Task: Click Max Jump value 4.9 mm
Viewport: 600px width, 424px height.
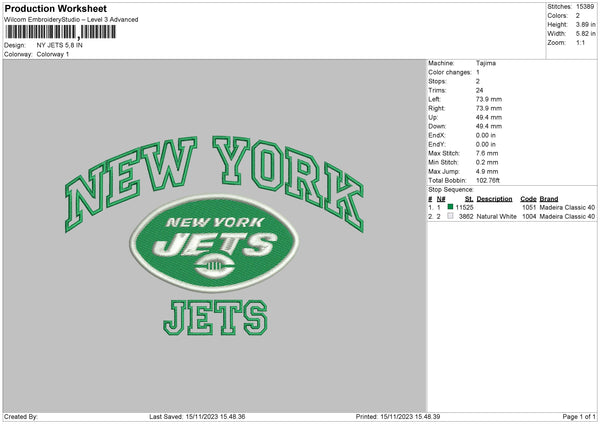Action: click(487, 171)
